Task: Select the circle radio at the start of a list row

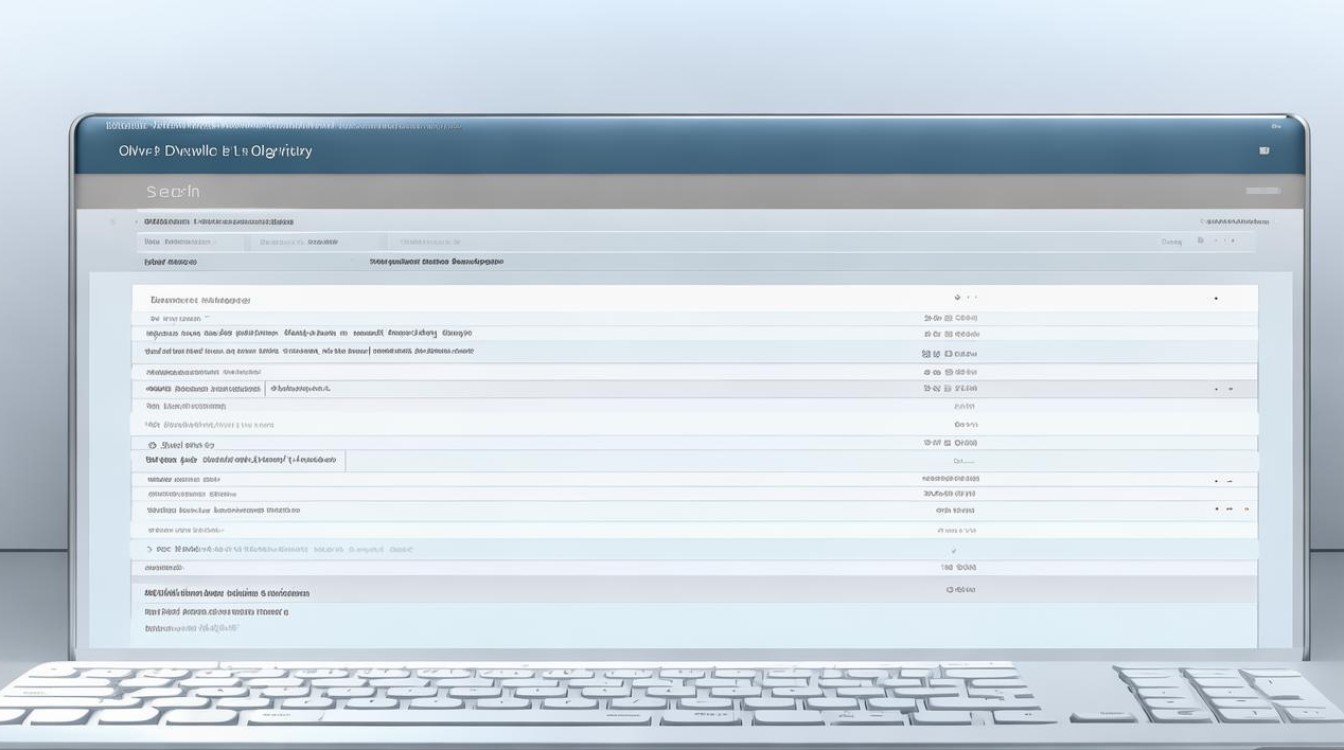Action: (x=152, y=444)
